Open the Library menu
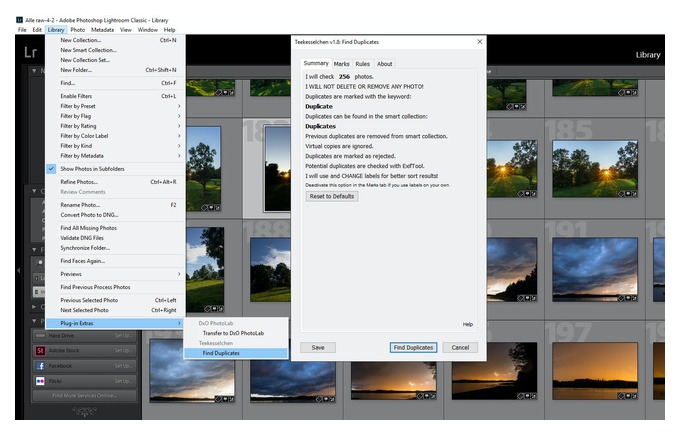 coord(56,30)
